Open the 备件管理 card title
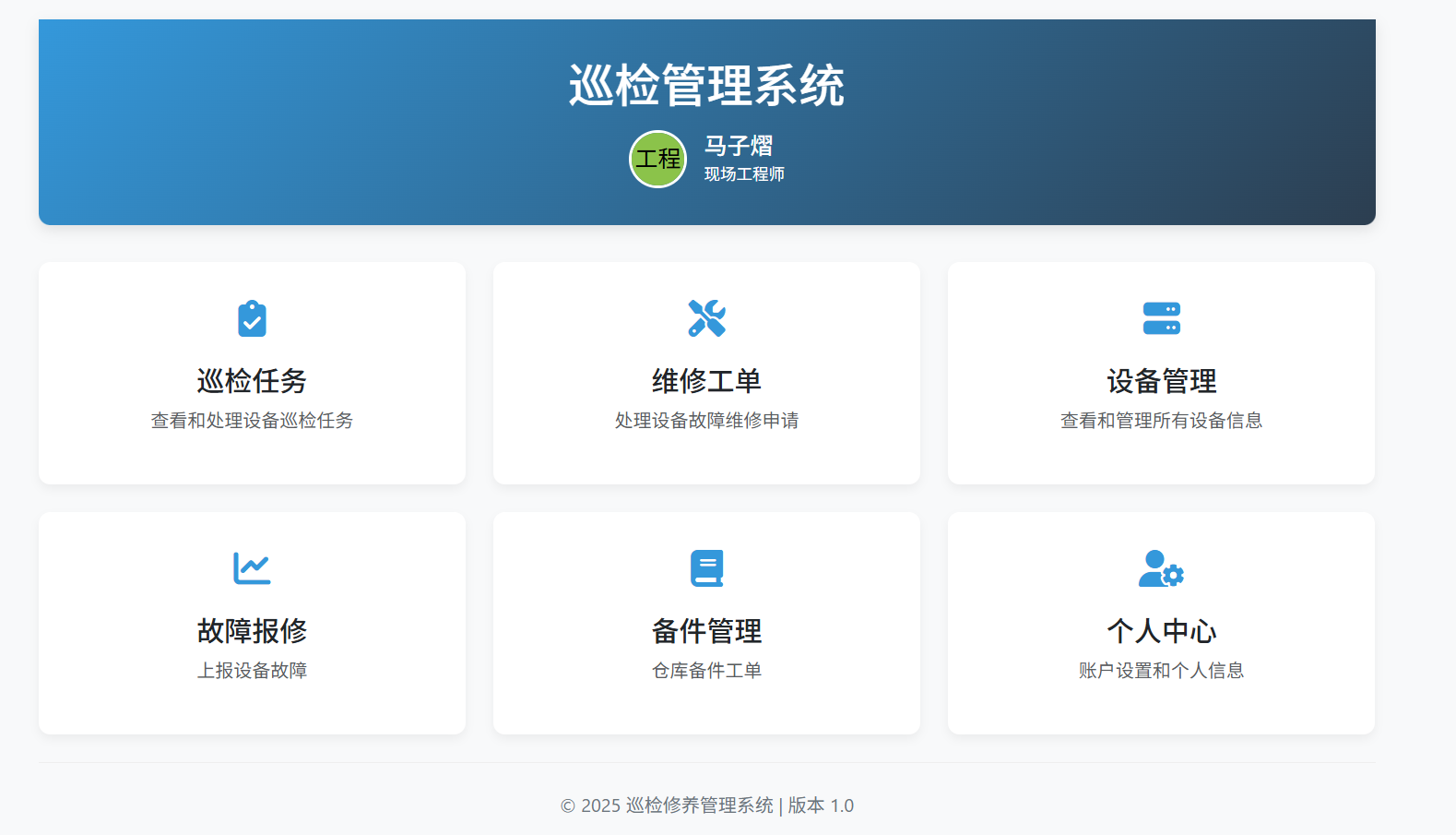Viewport: 1456px width, 835px height. [x=707, y=631]
